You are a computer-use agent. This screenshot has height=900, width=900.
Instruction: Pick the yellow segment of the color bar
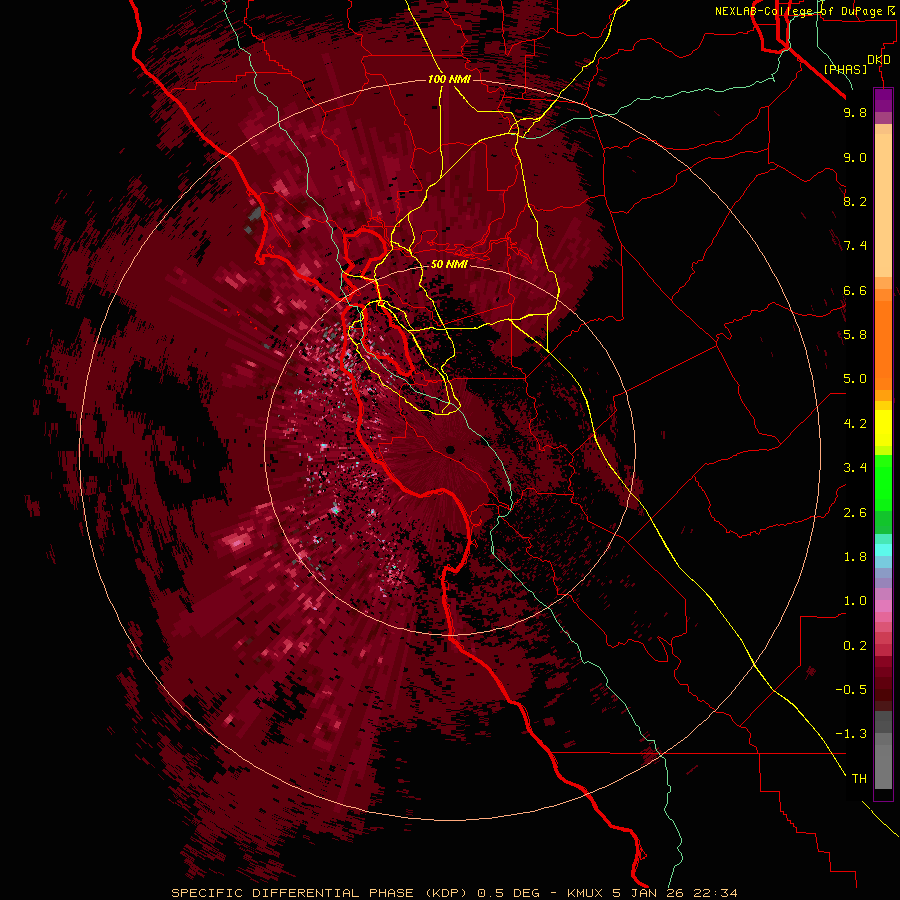(x=883, y=428)
